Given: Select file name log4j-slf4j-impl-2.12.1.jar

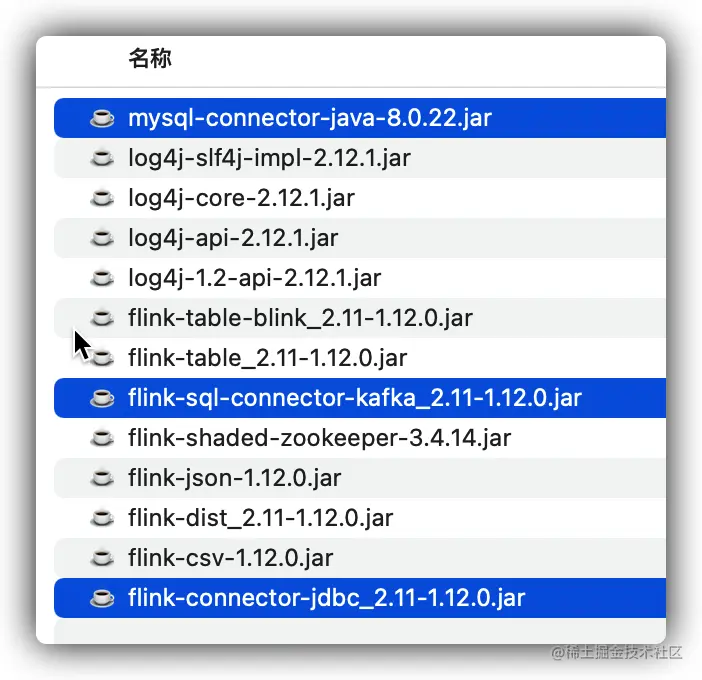Looking at the screenshot, I should [270, 158].
